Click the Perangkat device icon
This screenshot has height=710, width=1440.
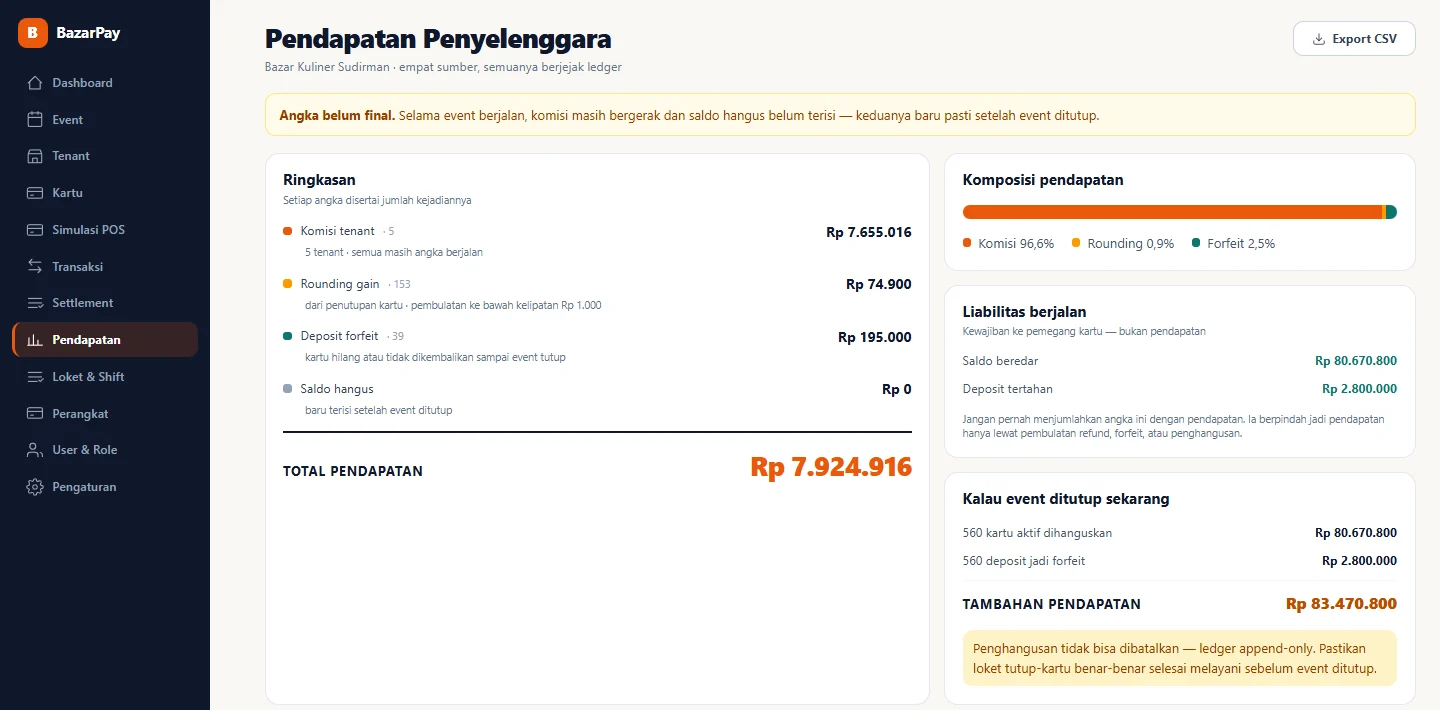[x=35, y=414]
